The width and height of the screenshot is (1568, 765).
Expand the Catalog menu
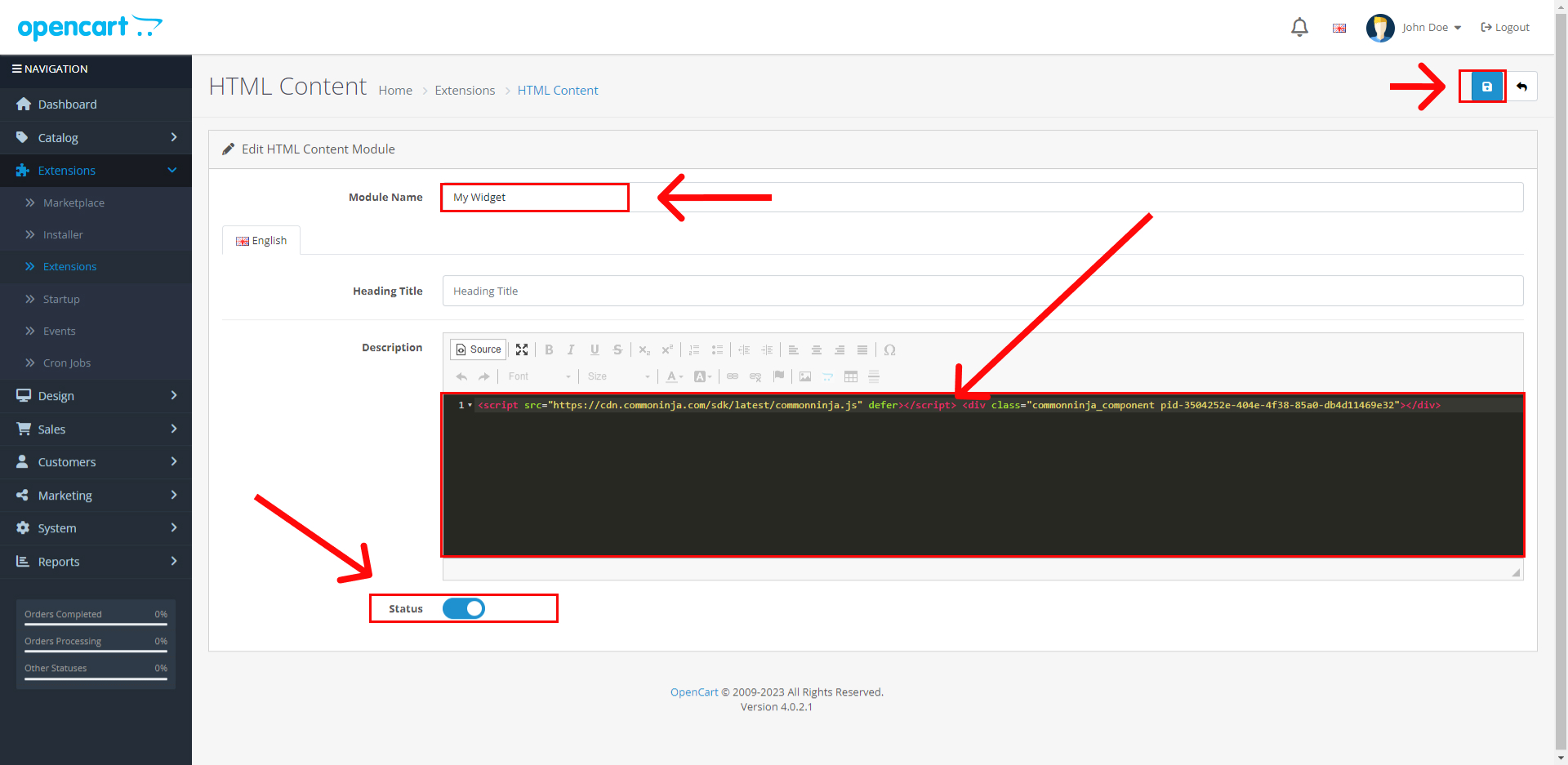pyautogui.click(x=96, y=137)
